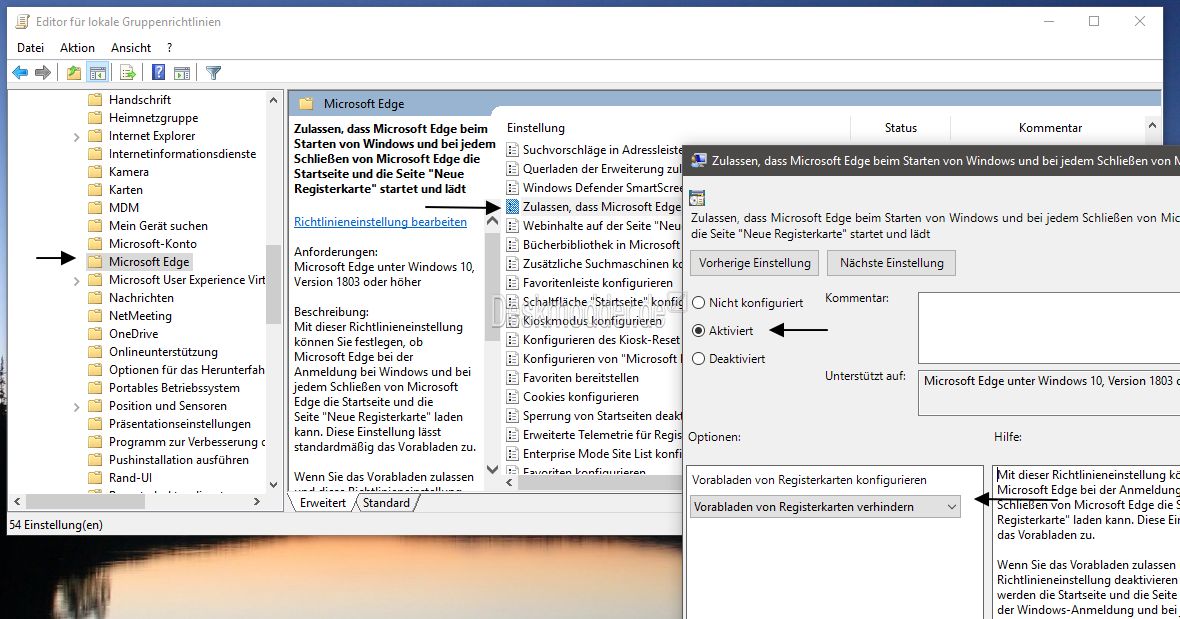Click the policy icon beside Suchvorschläge in Adressleiste
This screenshot has height=619, width=1180.
[512, 150]
